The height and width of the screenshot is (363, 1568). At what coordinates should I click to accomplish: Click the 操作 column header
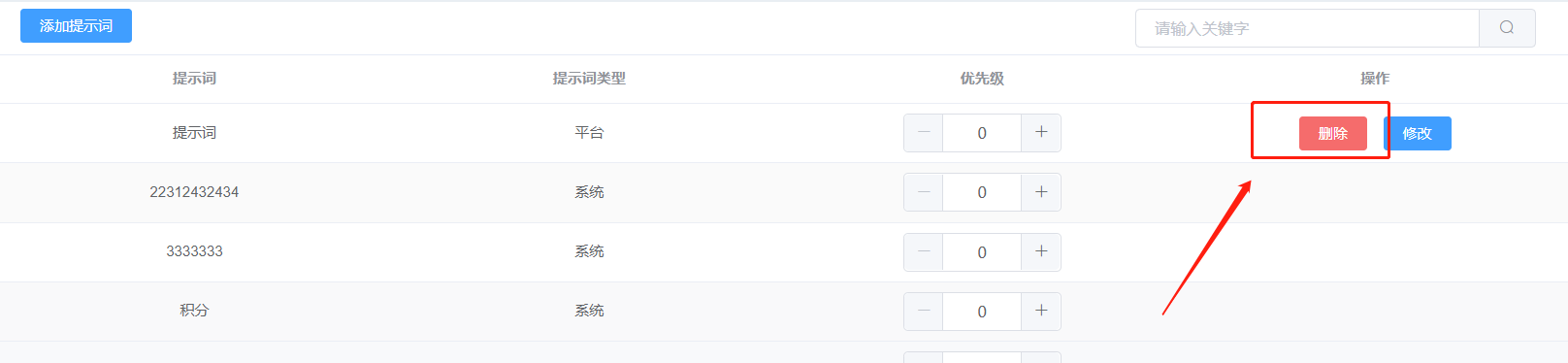click(1375, 79)
